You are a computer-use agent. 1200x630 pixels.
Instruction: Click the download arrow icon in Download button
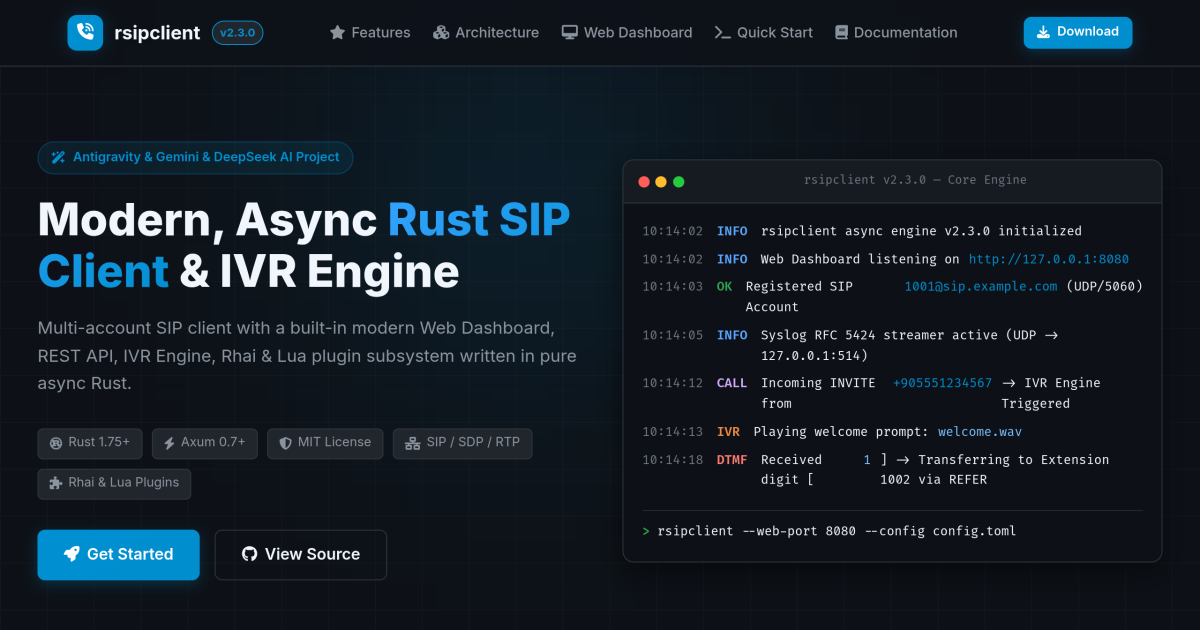tap(1043, 32)
